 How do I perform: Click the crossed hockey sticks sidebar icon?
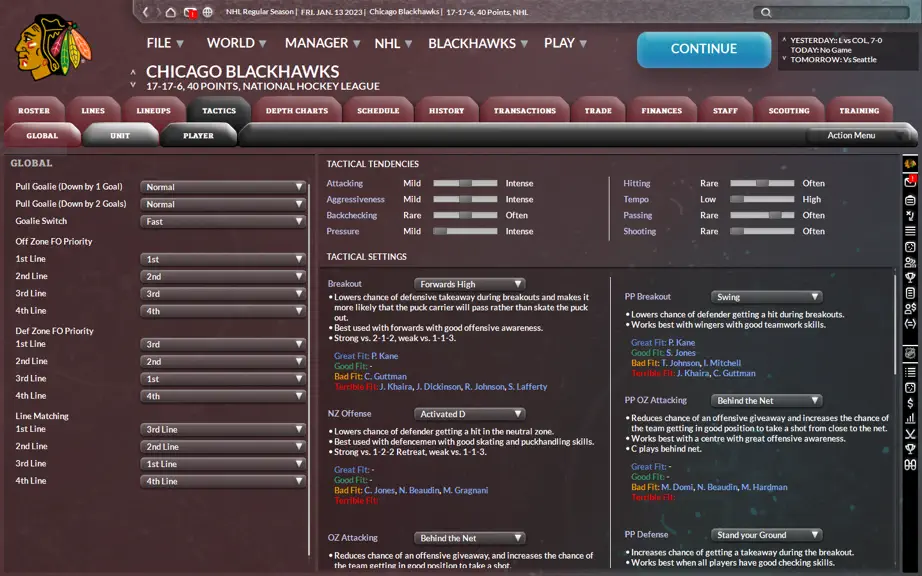point(910,434)
